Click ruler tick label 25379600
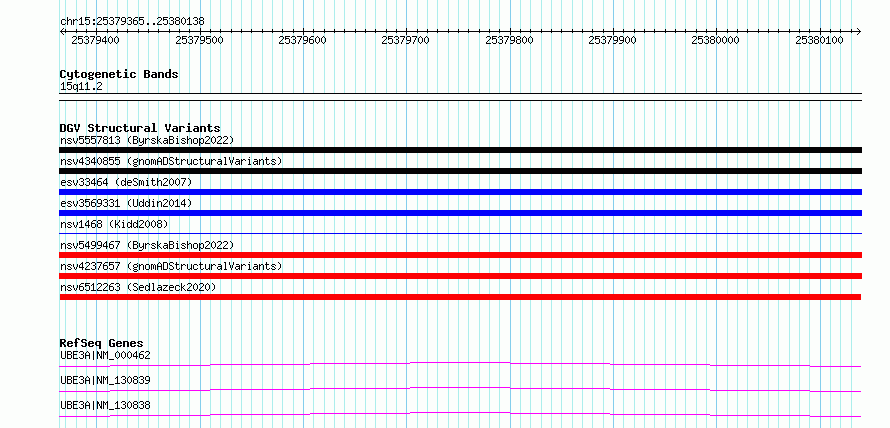Image resolution: width=890 pixels, height=428 pixels. pos(303,40)
